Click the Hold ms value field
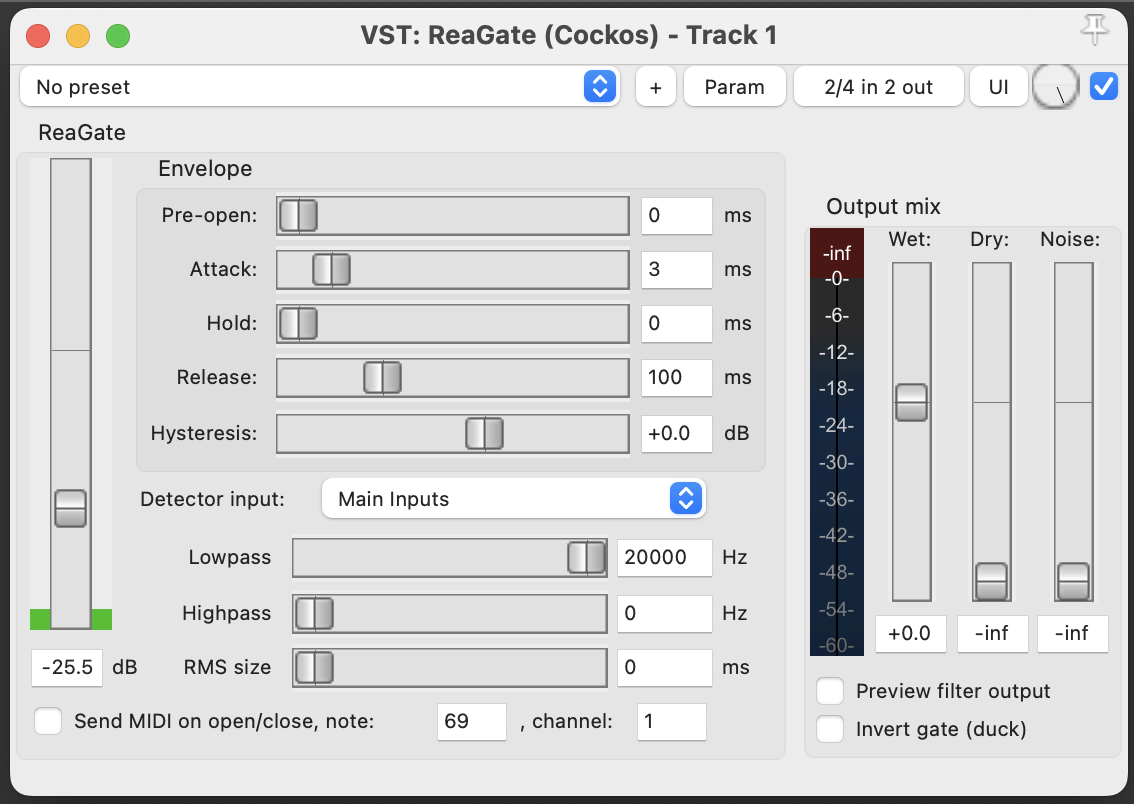Viewport: 1134px width, 804px height. point(676,323)
